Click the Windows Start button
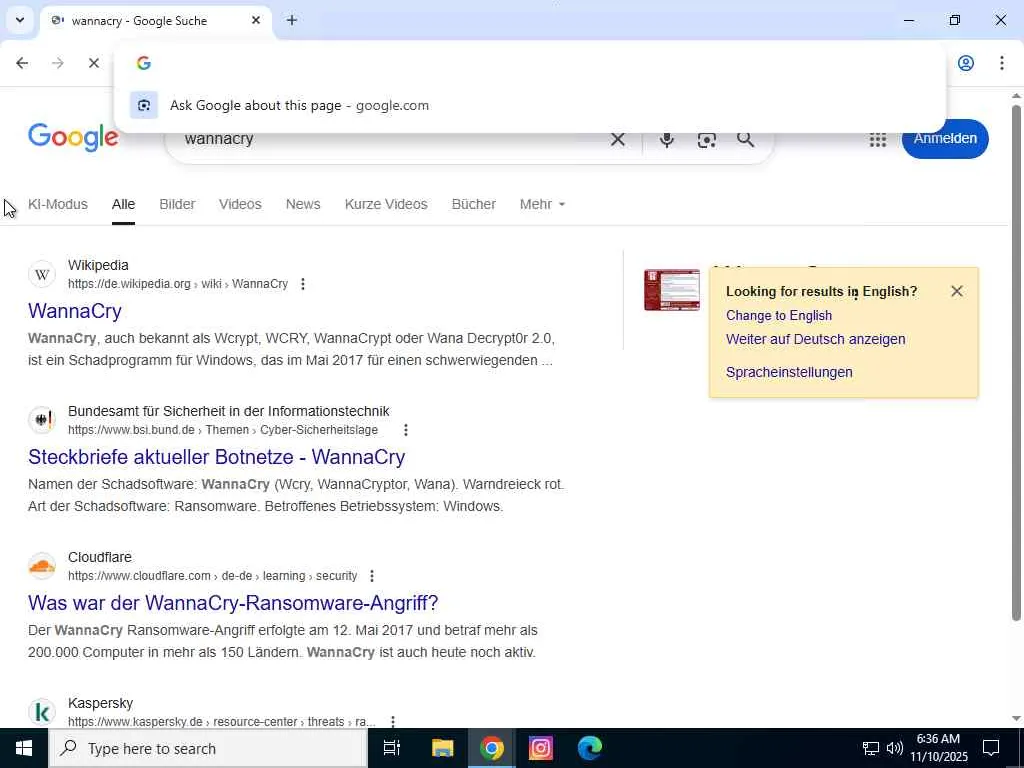 tap(24, 748)
